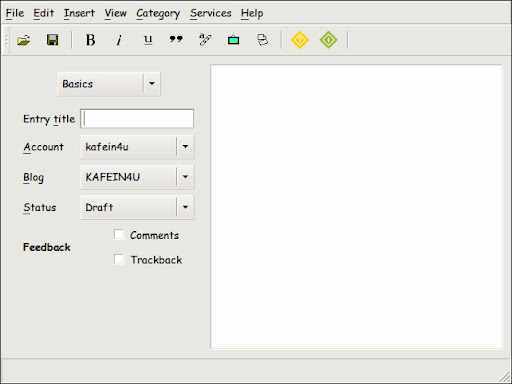512x384 pixels.
Task: Open the Edit menu
Action: coord(43,13)
